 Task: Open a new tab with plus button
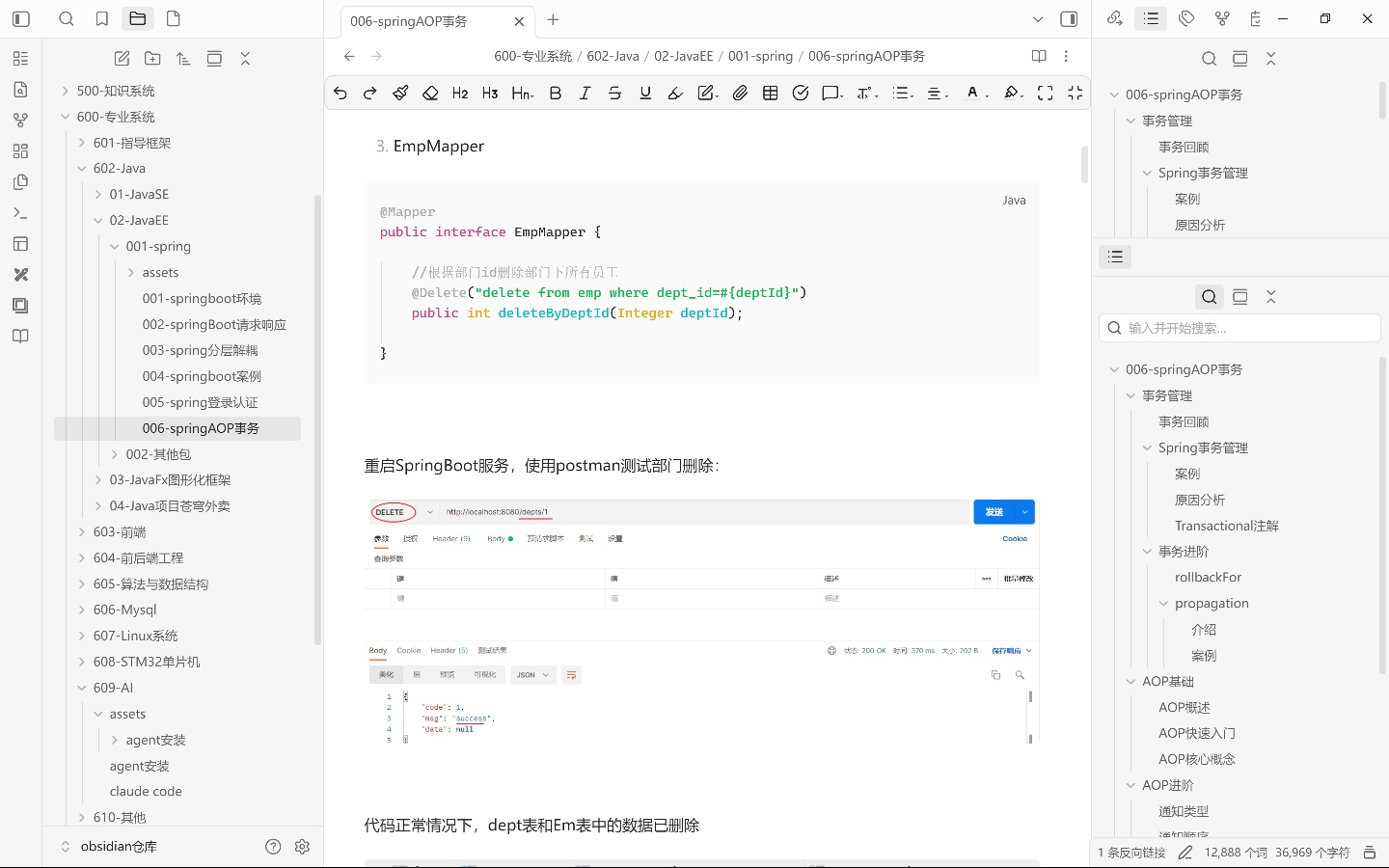[553, 19]
